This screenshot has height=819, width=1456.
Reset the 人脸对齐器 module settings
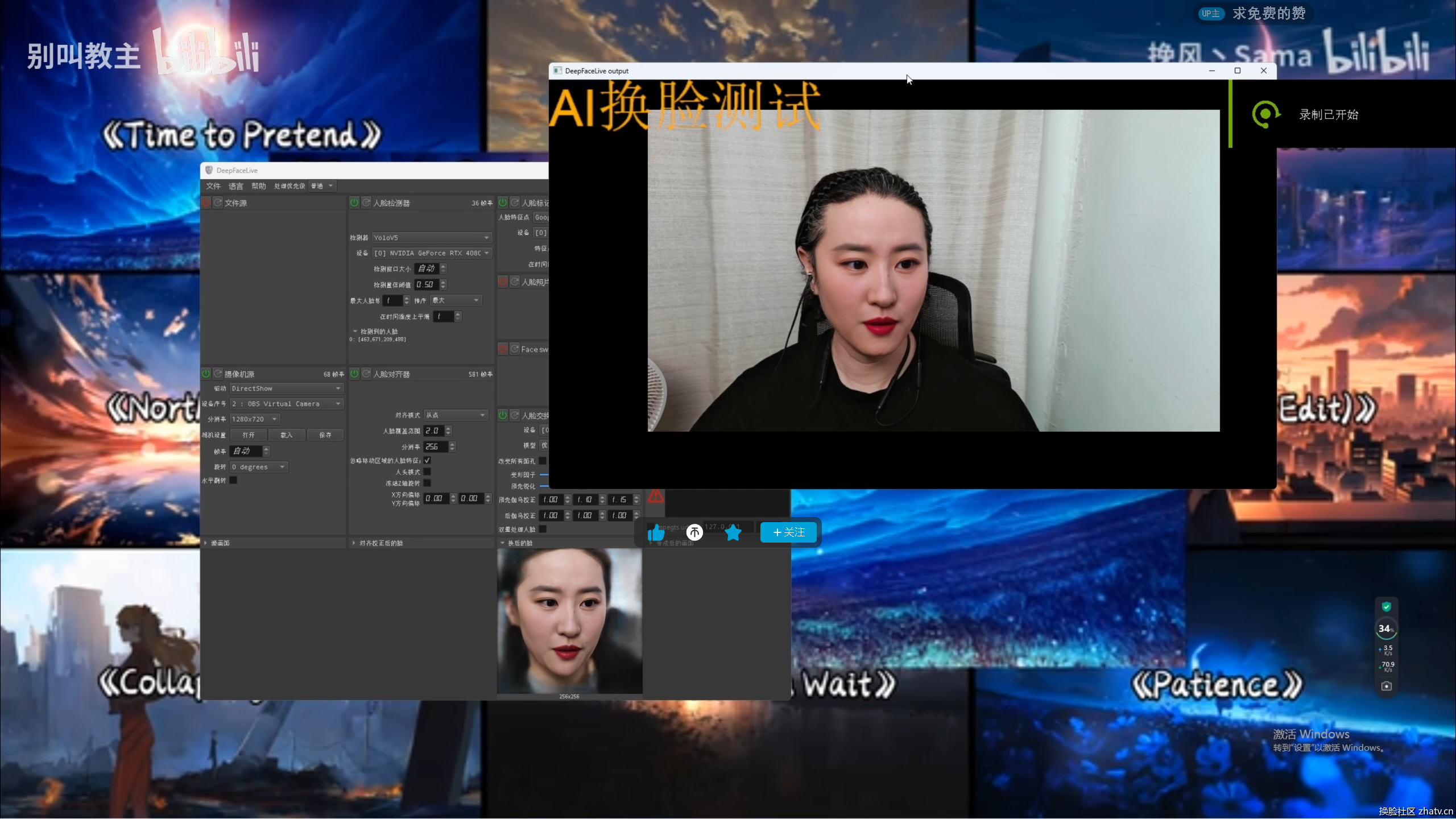366,374
